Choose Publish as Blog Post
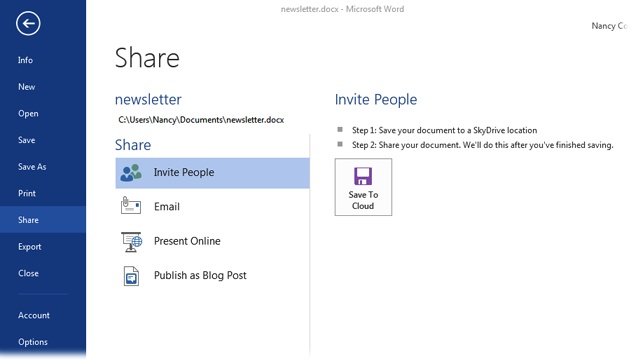Viewport: 631px width, 361px height. 212,276
